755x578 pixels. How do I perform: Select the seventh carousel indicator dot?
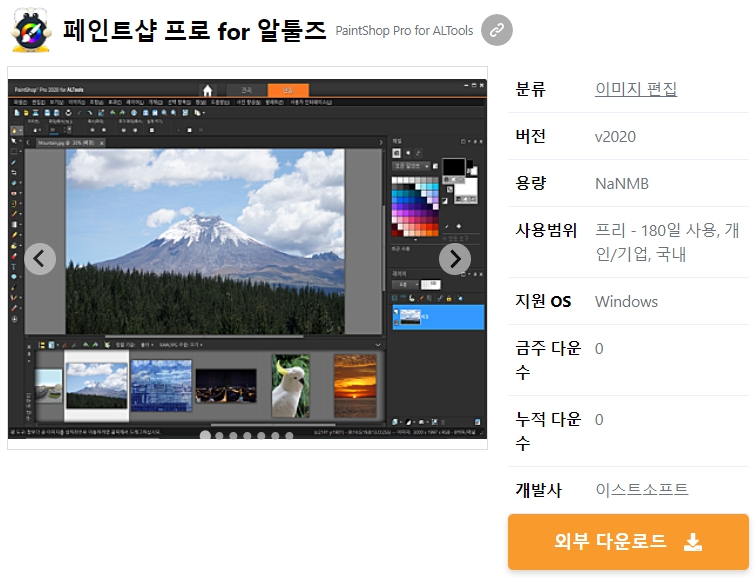289,436
